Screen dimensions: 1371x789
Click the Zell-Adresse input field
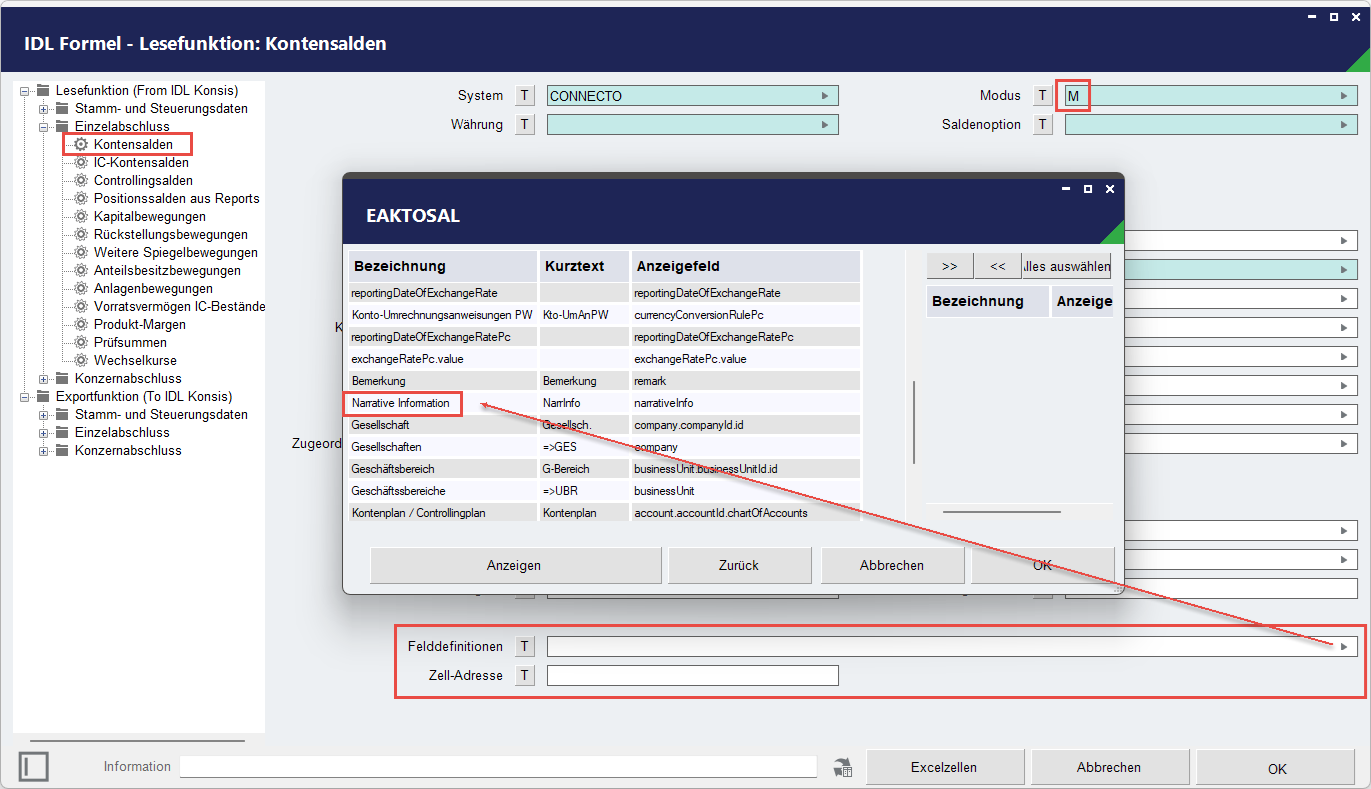tap(693, 676)
